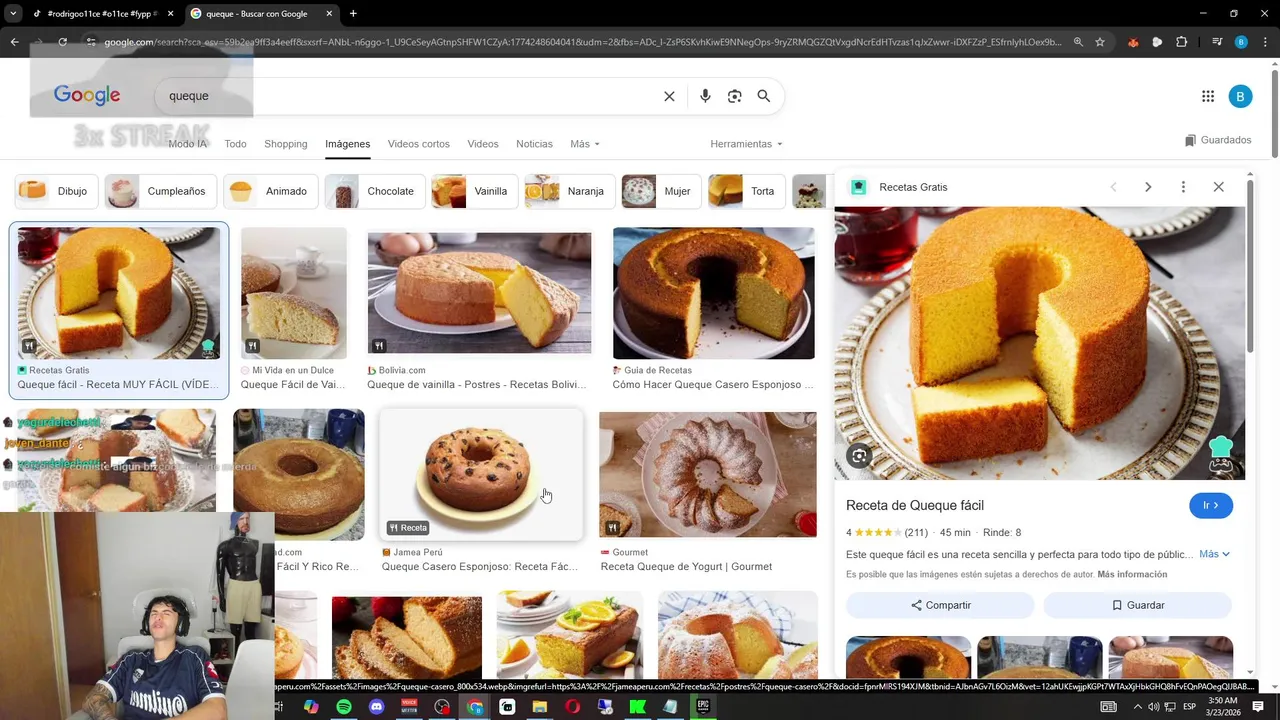The image size is (1280, 720).
Task: Open the Google apps grid
Action: click(1208, 96)
